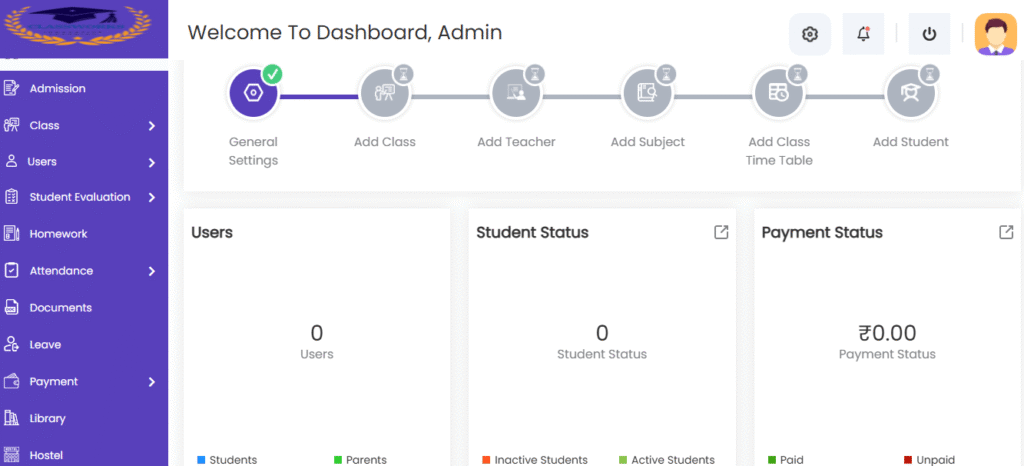Screen dimensions: 1024x466
Task: Click the Add Student step icon
Action: [x=910, y=93]
